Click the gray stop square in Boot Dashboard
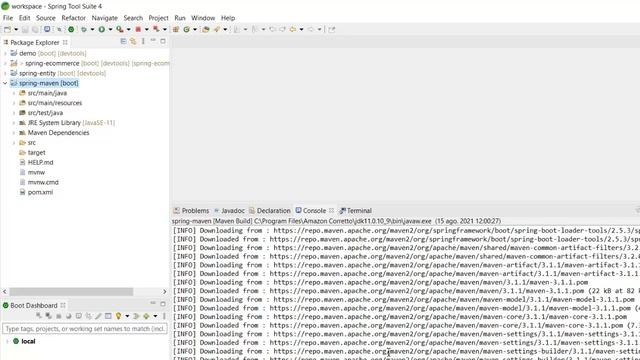 [x=58, y=316]
